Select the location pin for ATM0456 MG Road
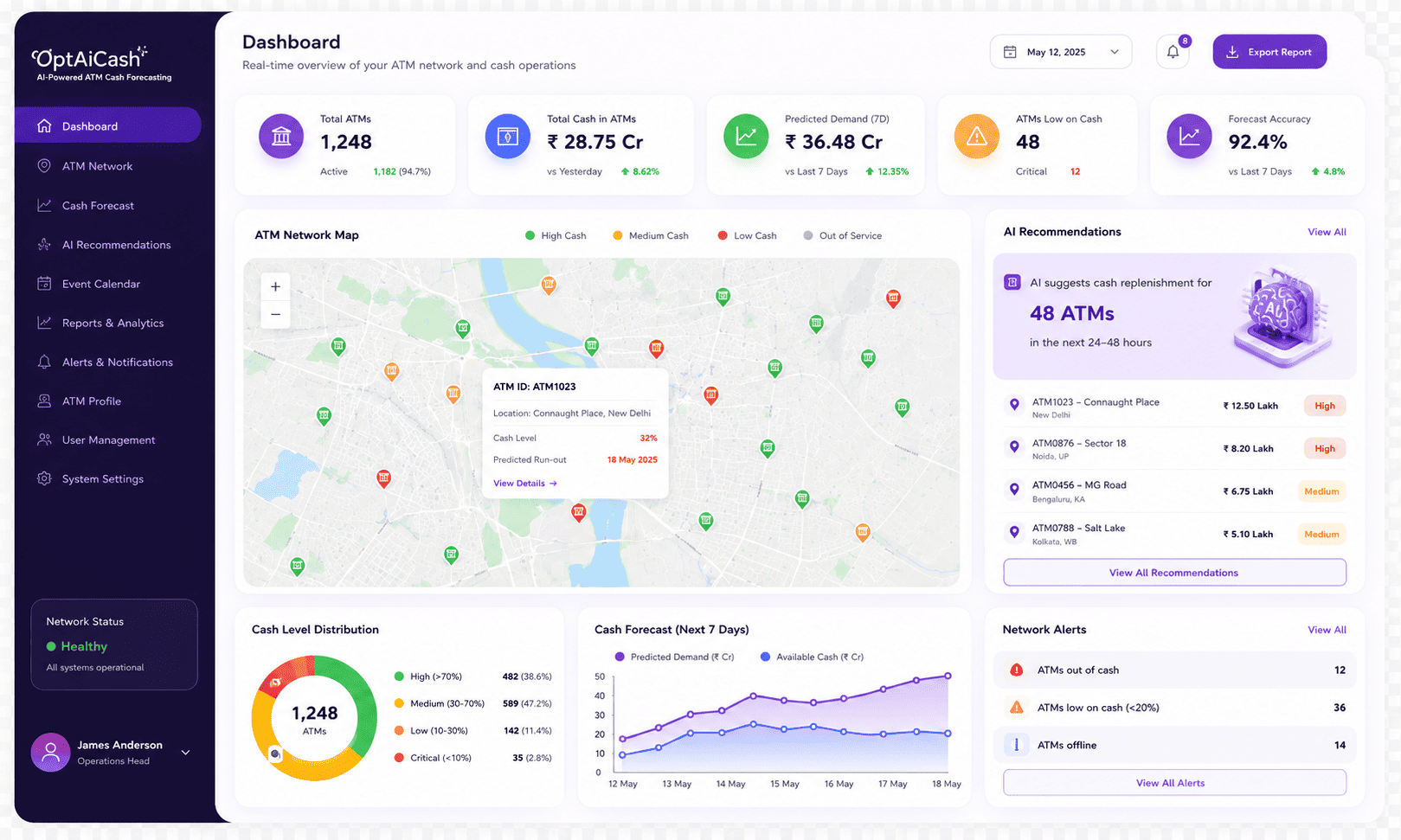 pos(1014,490)
